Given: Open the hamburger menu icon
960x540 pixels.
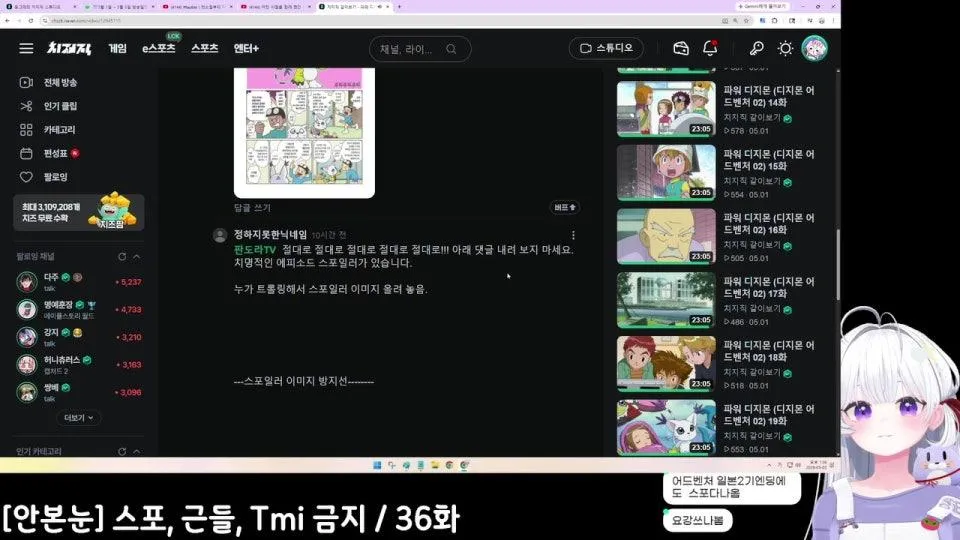Looking at the screenshot, I should [26, 48].
